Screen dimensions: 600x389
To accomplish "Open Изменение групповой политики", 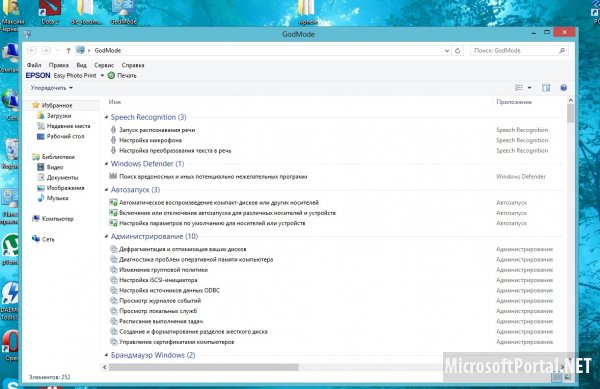I will coord(163,270).
